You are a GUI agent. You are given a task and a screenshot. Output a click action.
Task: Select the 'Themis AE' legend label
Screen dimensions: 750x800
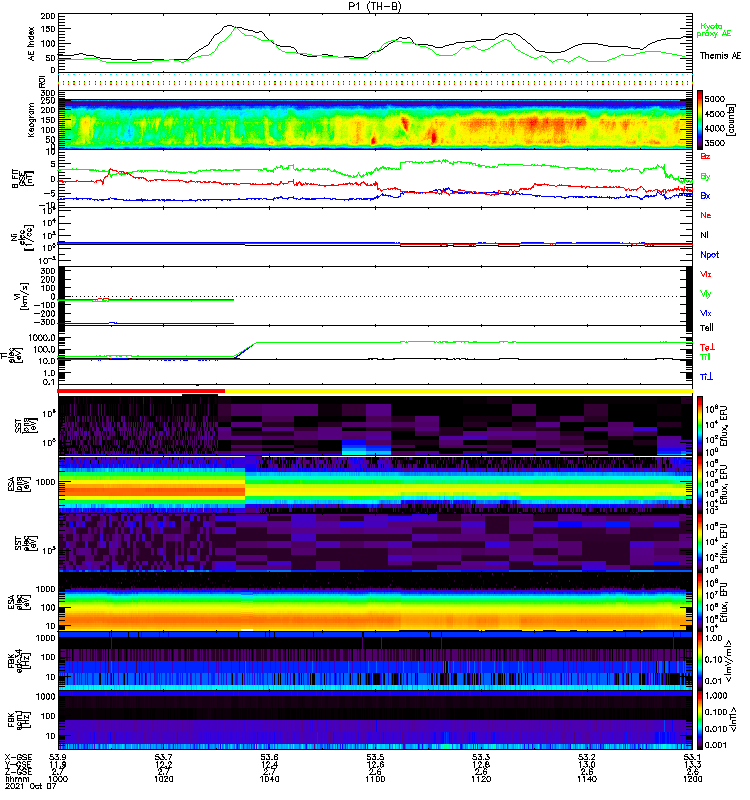720,56
